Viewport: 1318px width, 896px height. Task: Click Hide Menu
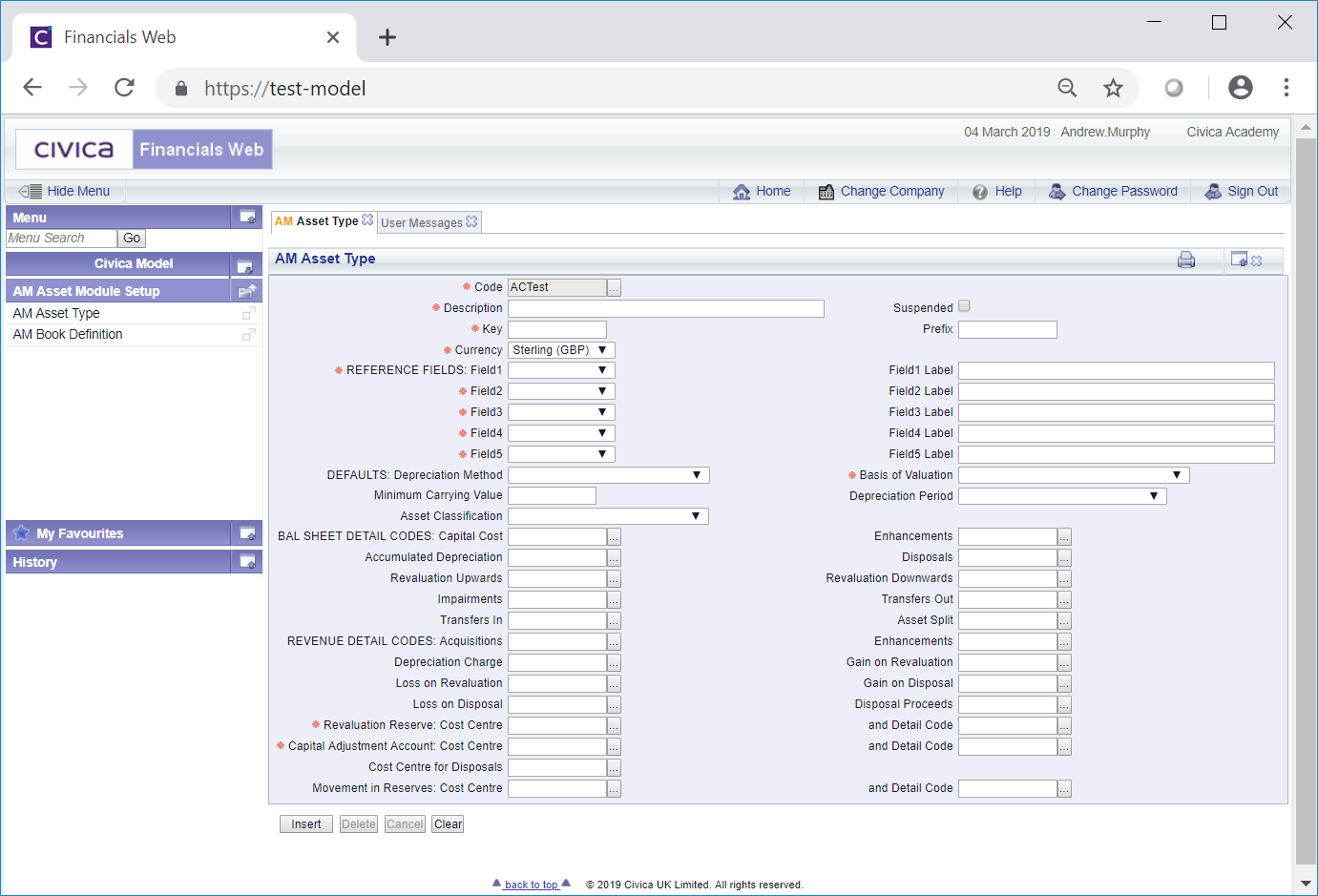65,191
